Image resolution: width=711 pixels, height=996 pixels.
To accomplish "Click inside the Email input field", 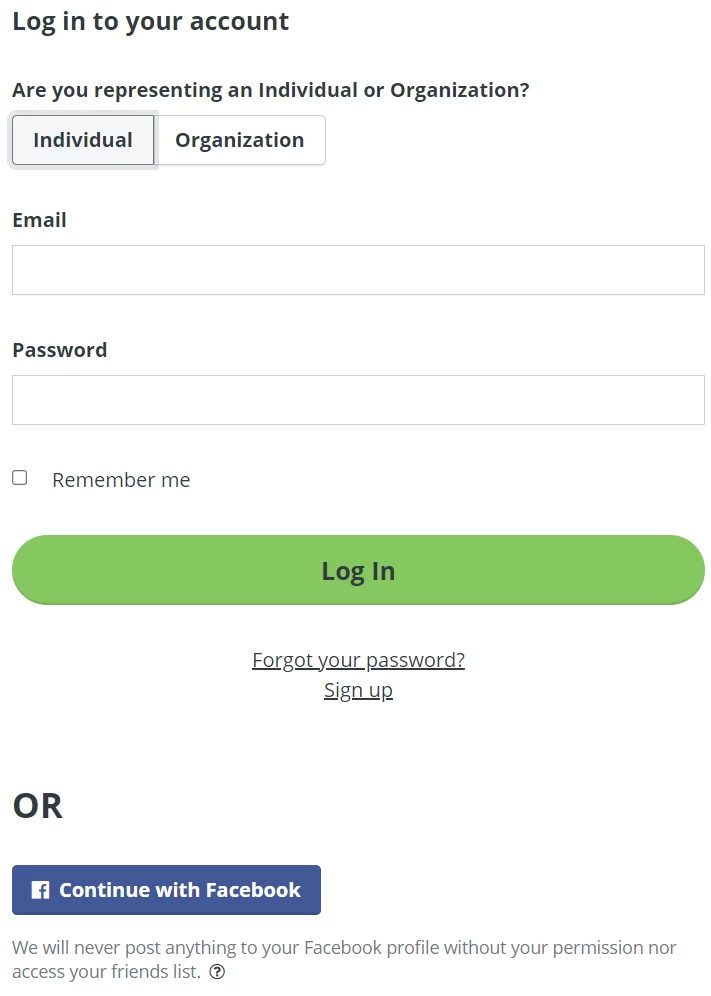I will point(358,269).
